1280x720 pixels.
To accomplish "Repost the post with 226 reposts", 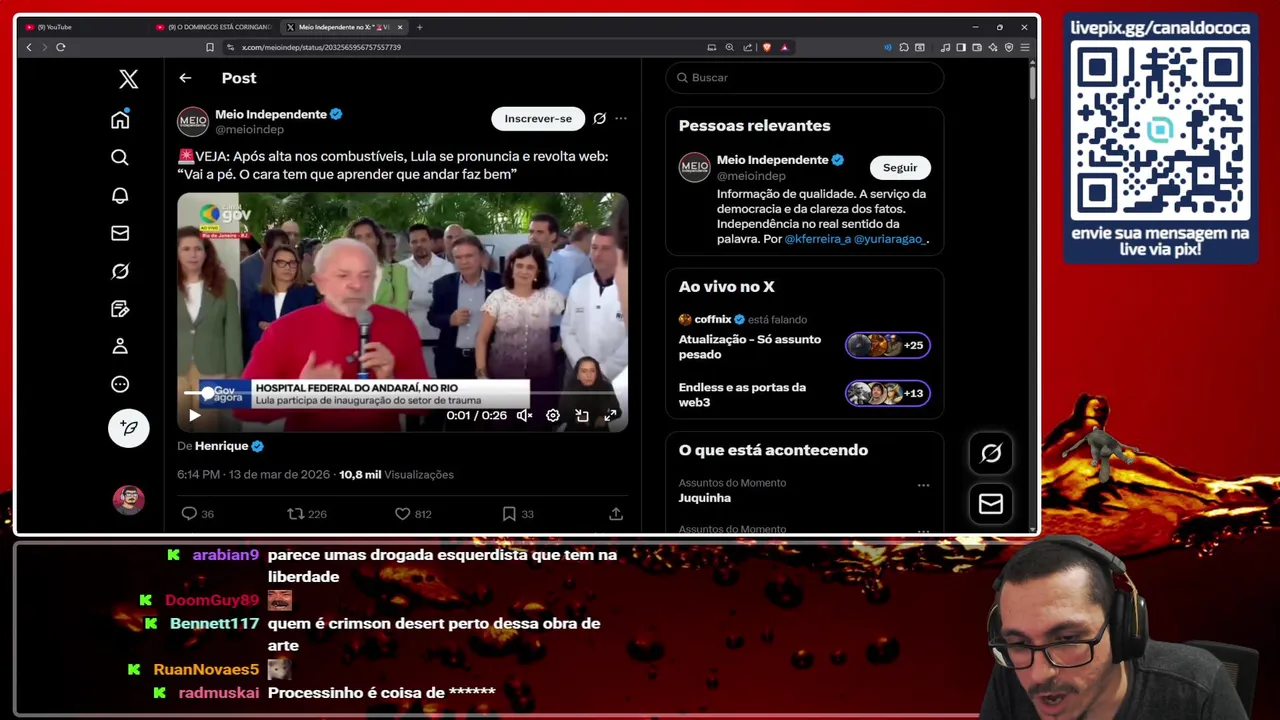I will [307, 514].
